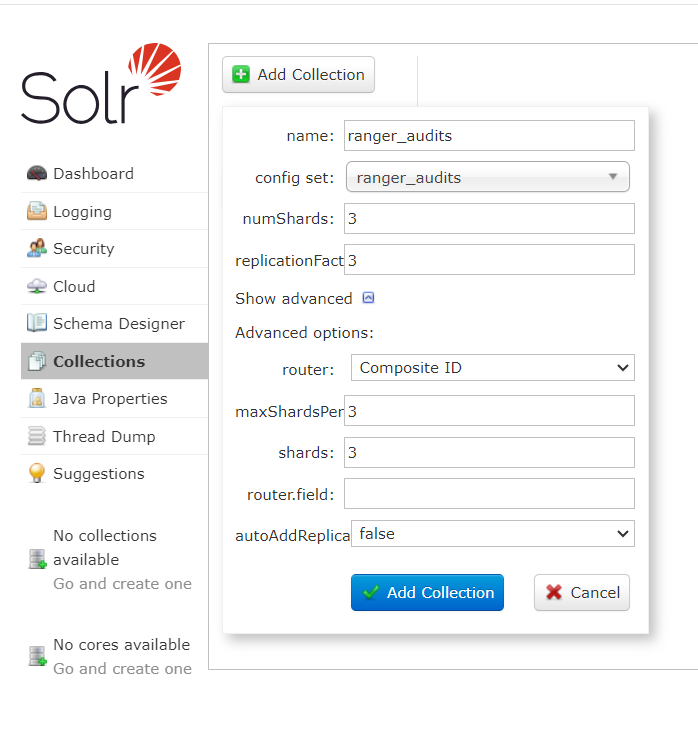This screenshot has width=698, height=754.
Task: Open the config set dropdown
Action: pyautogui.click(x=487, y=177)
